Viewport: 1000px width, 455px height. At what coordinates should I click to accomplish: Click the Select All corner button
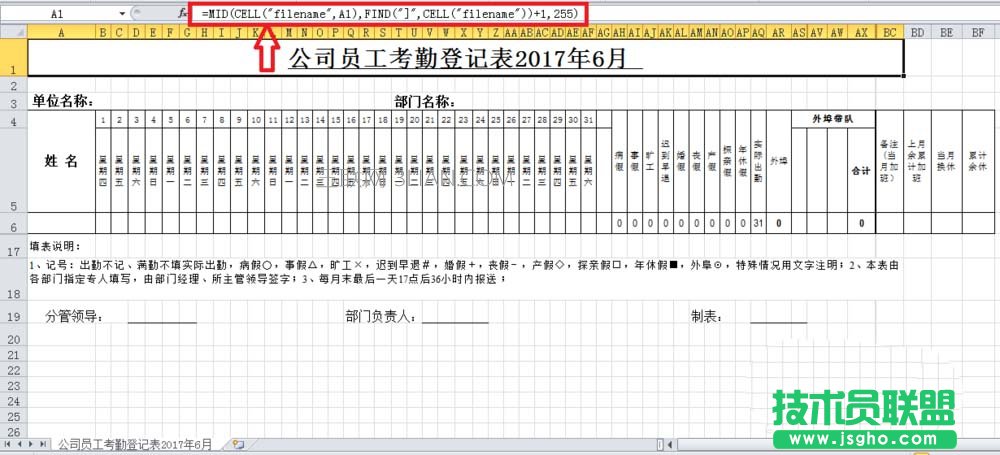pyautogui.click(x=13, y=32)
